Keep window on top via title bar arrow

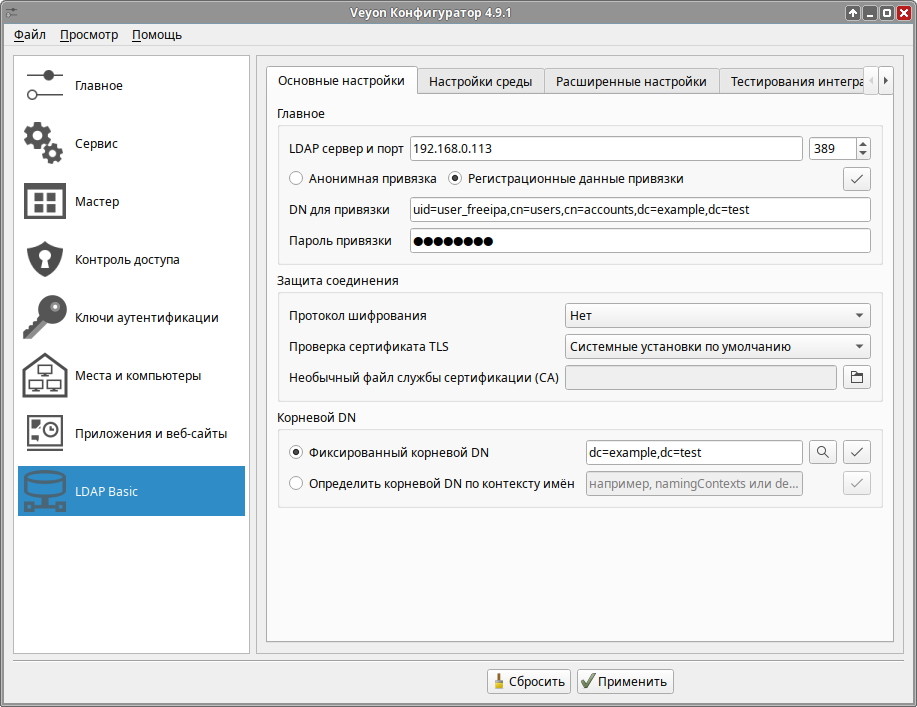coord(853,12)
